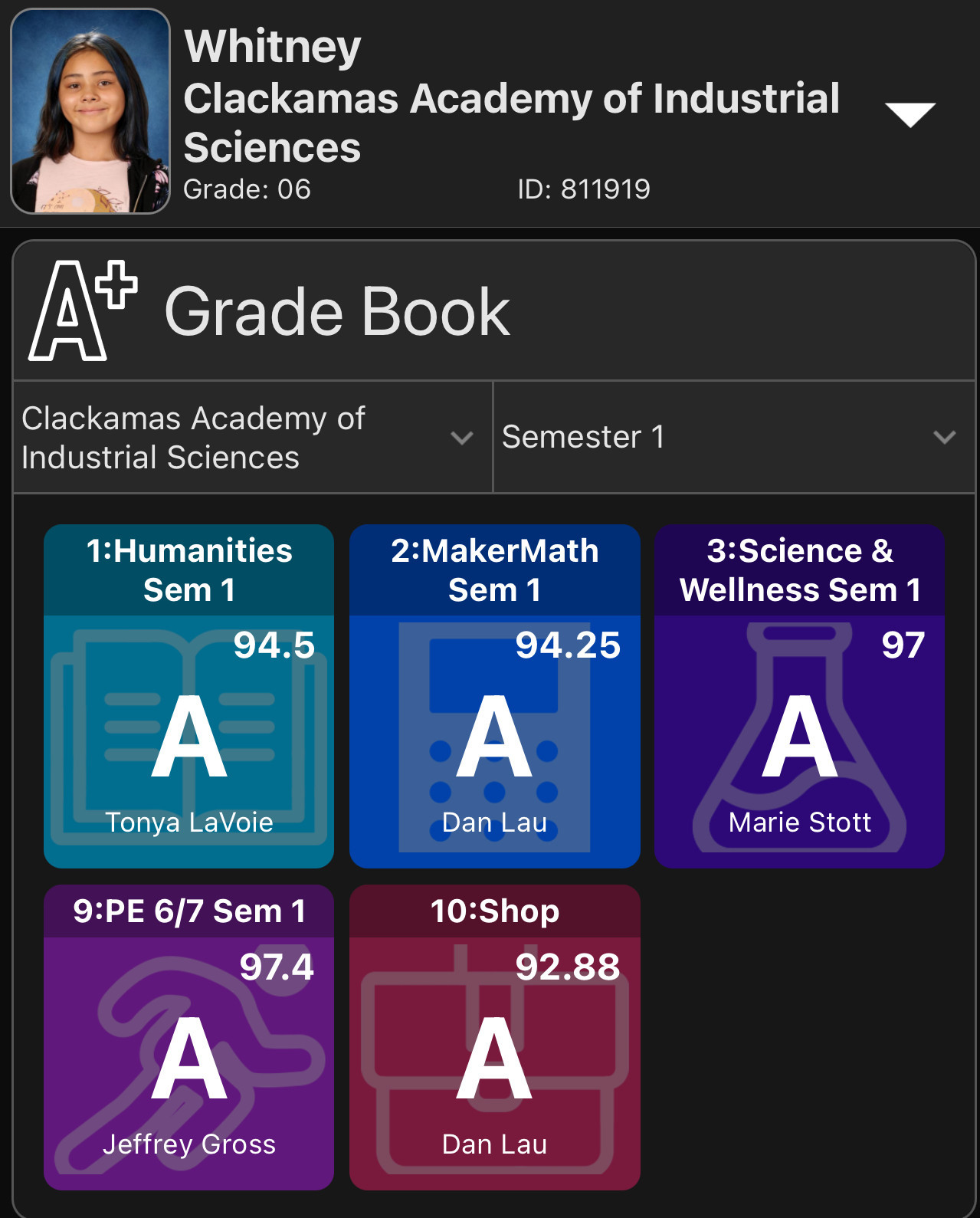
Task: Click teacher name Tonya LaVoie
Action: pyautogui.click(x=188, y=822)
